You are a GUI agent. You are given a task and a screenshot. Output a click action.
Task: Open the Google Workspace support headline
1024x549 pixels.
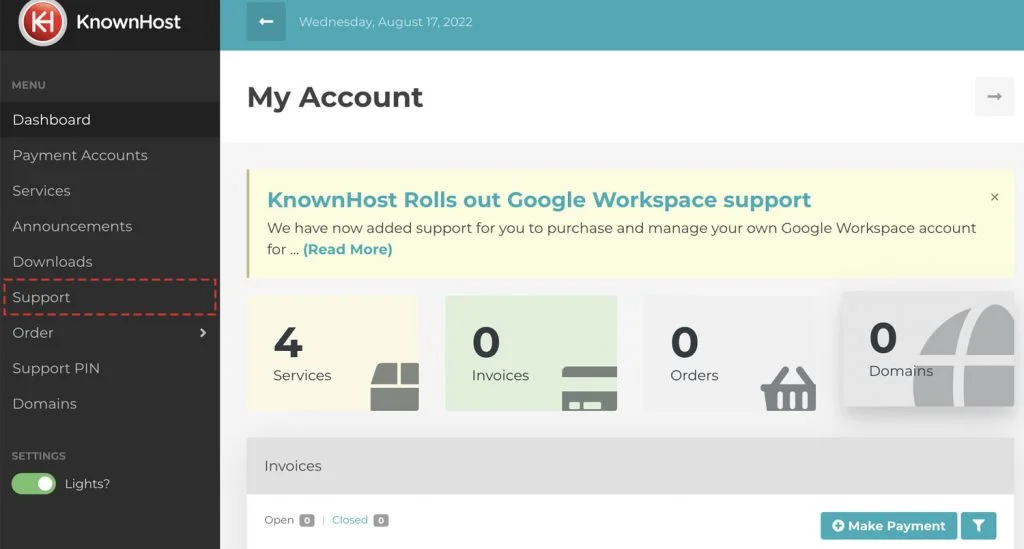(539, 200)
